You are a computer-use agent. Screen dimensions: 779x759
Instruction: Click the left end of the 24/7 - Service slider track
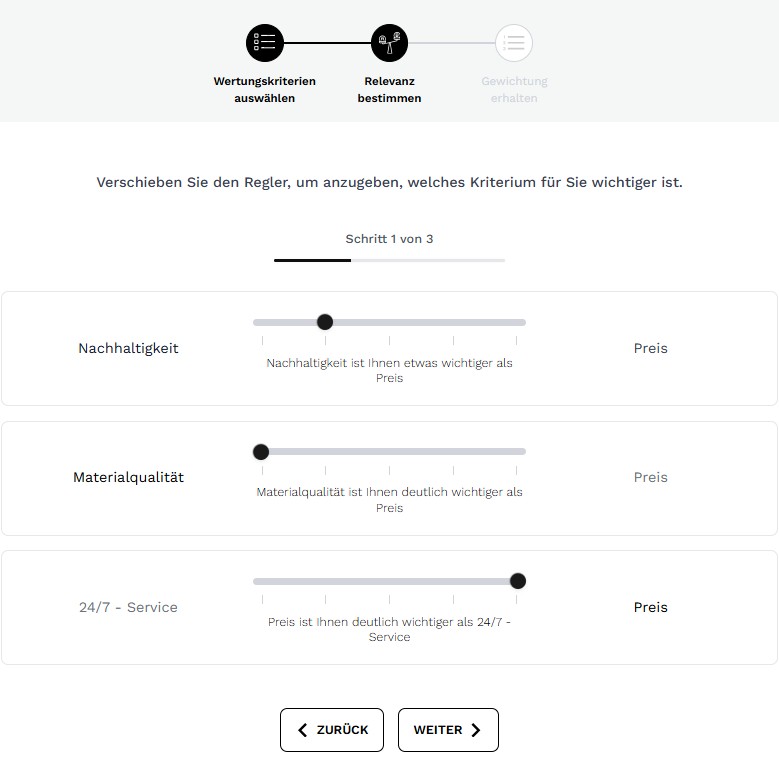coord(259,581)
